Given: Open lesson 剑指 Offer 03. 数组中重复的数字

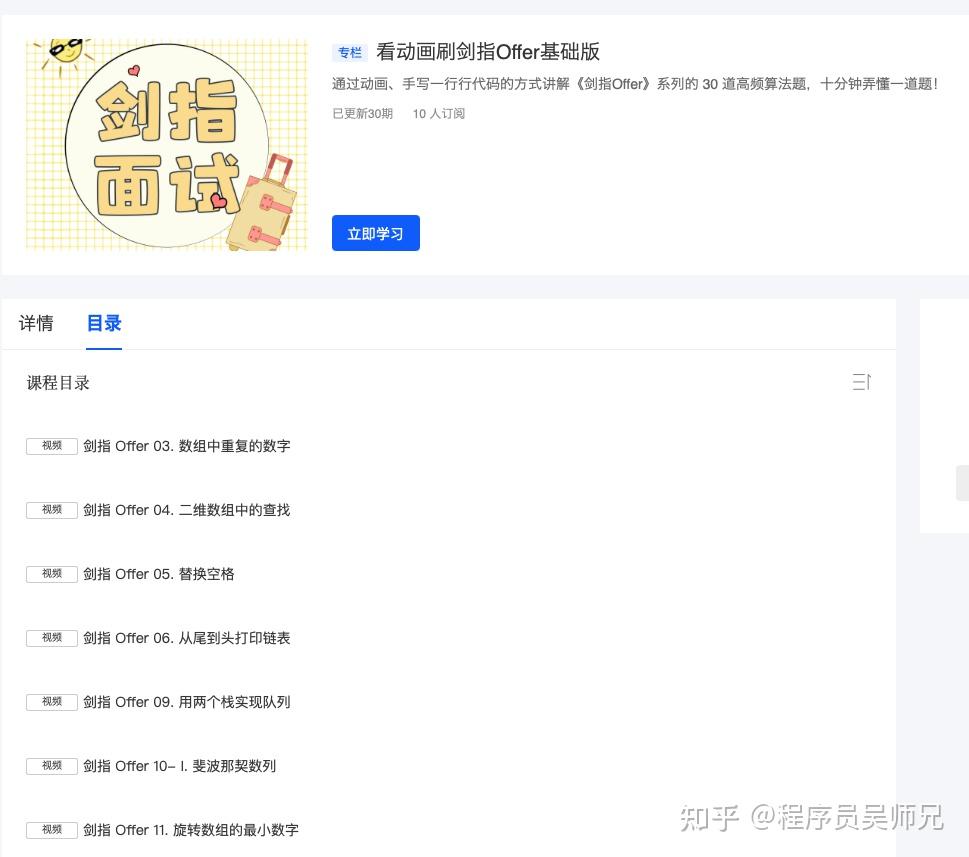Looking at the screenshot, I should 186,446.
